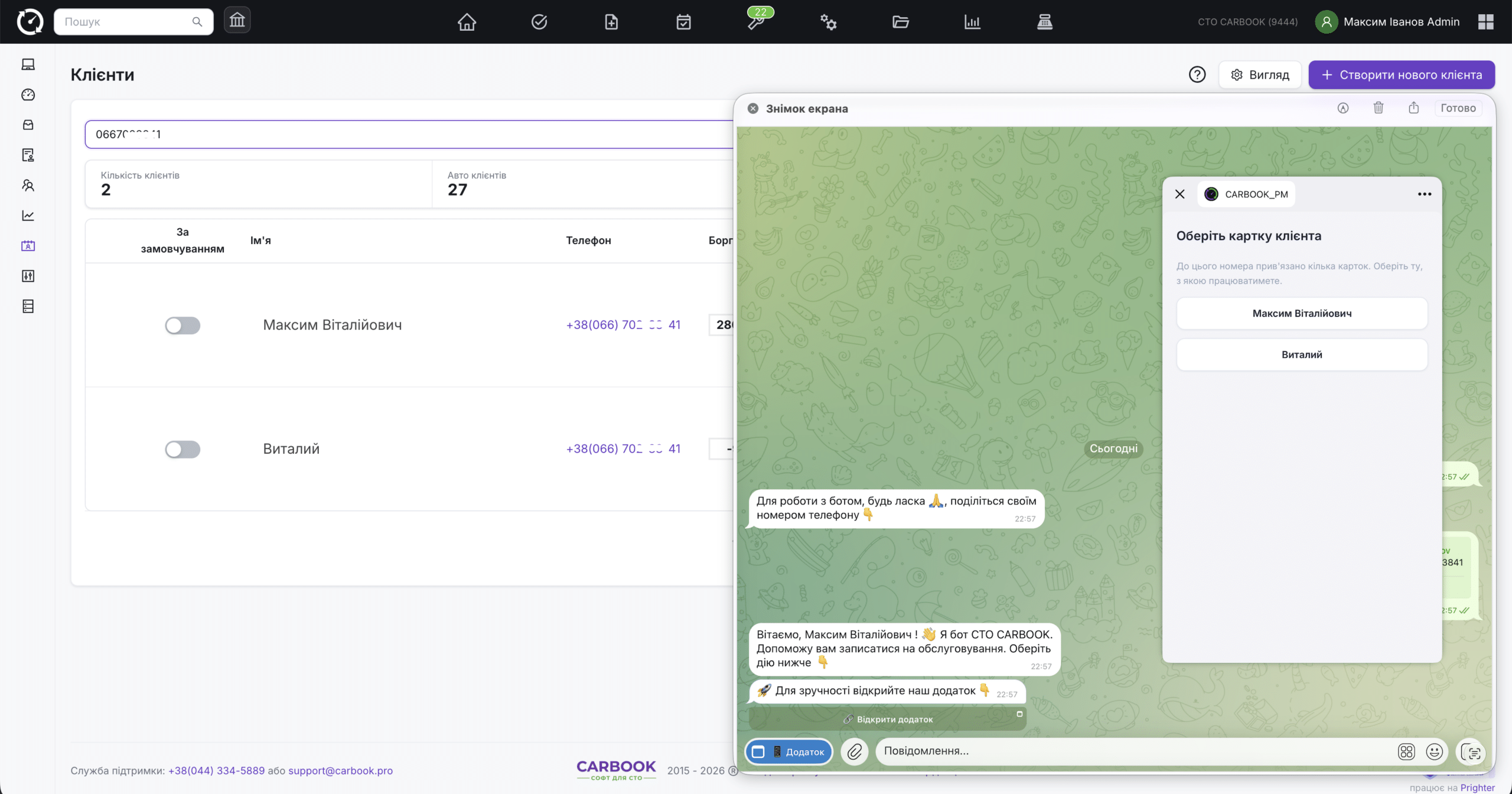Image resolution: width=1512 pixels, height=794 pixels.
Task: Call support phone +38(044) 334-5889 link
Action: click(216, 770)
